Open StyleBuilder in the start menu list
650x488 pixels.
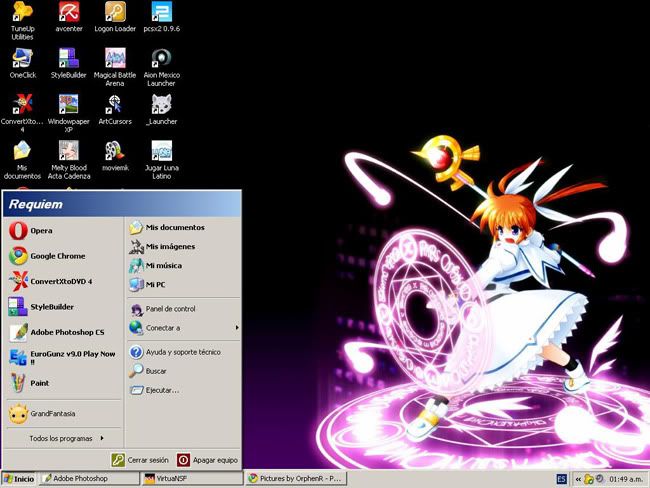(63, 307)
